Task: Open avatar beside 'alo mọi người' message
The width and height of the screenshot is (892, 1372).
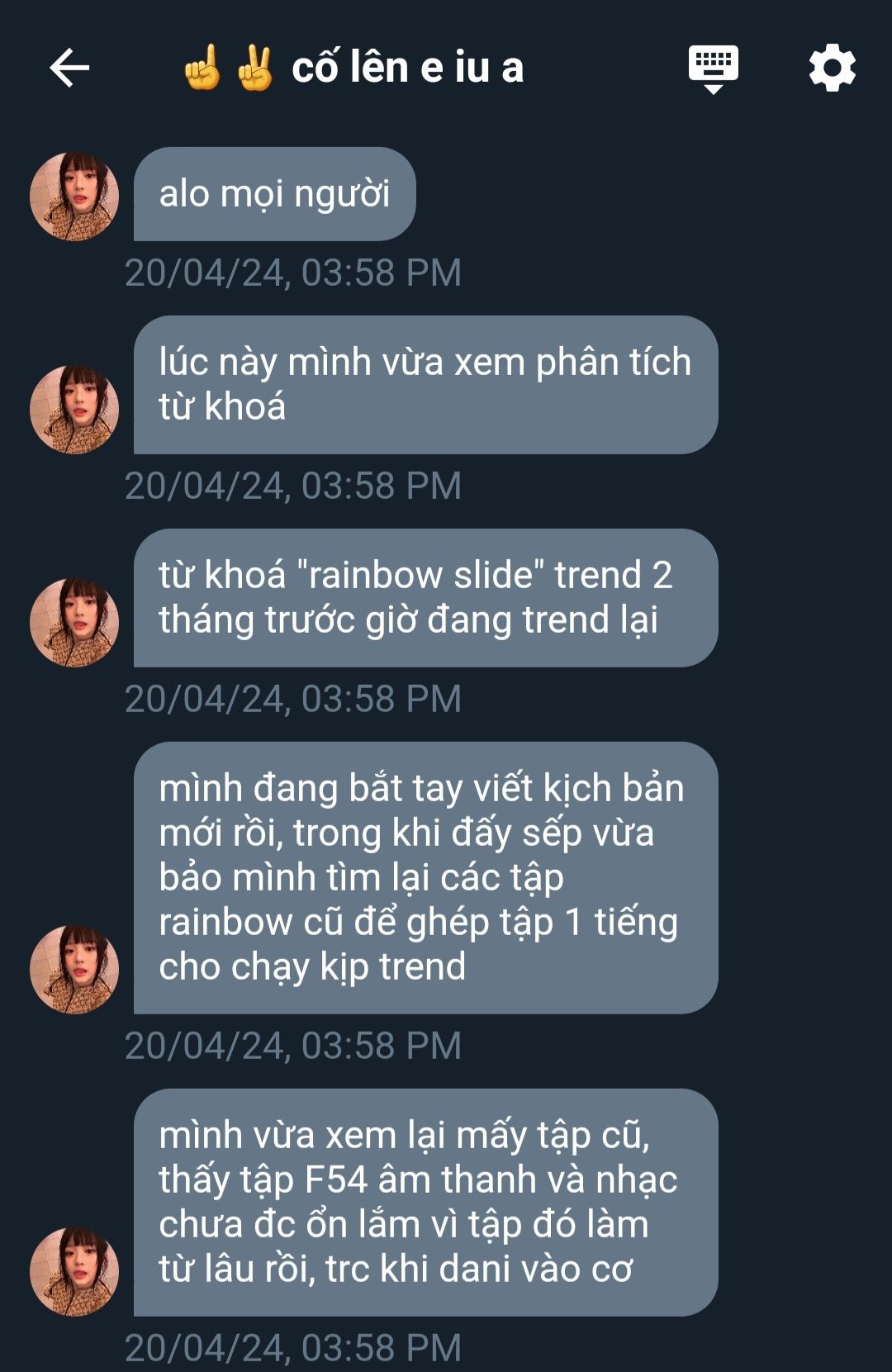Action: [74, 196]
